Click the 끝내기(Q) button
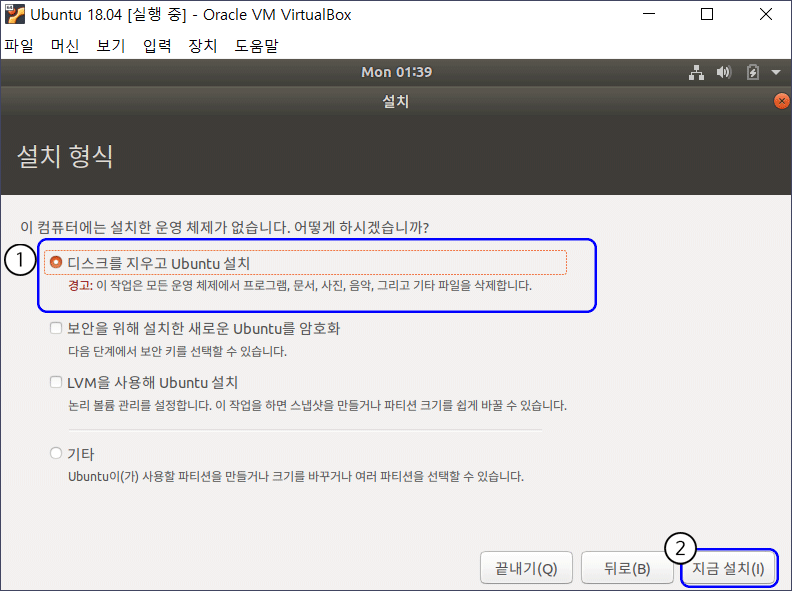 (526, 568)
